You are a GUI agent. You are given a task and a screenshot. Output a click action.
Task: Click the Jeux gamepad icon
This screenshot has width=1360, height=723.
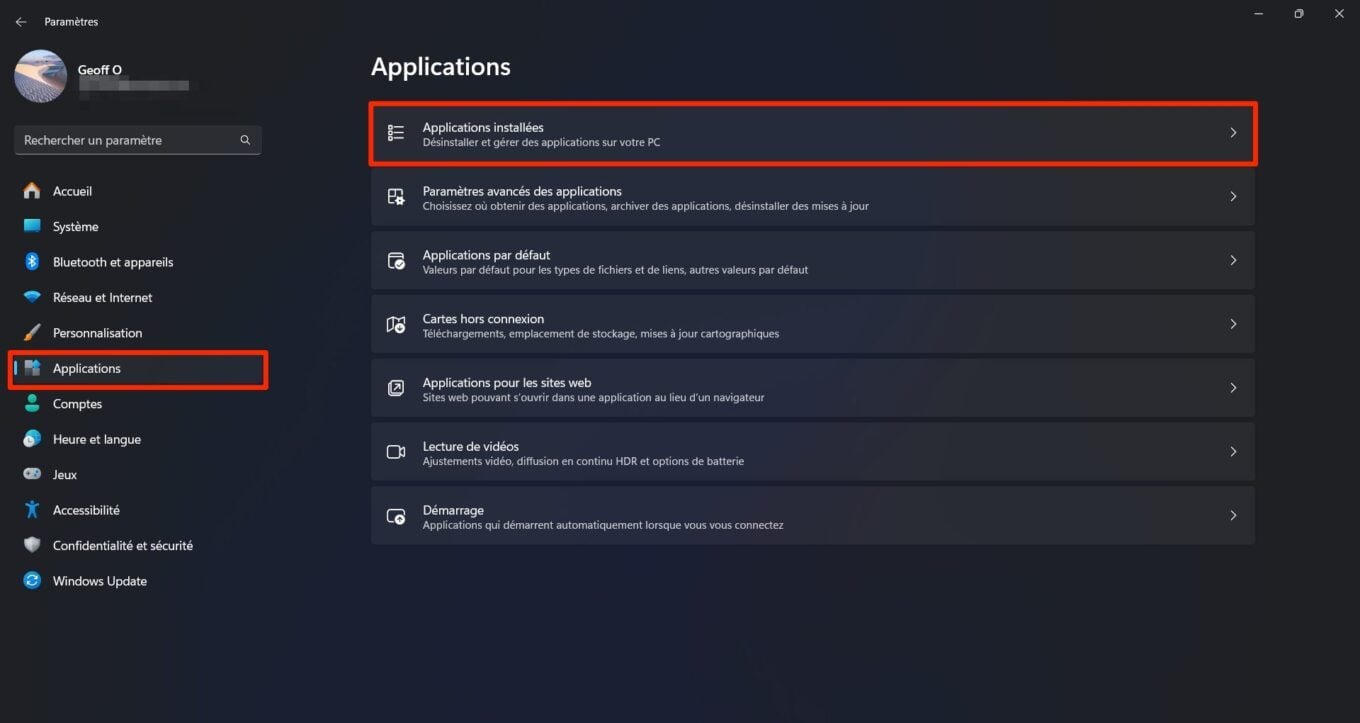pyautogui.click(x=32, y=474)
